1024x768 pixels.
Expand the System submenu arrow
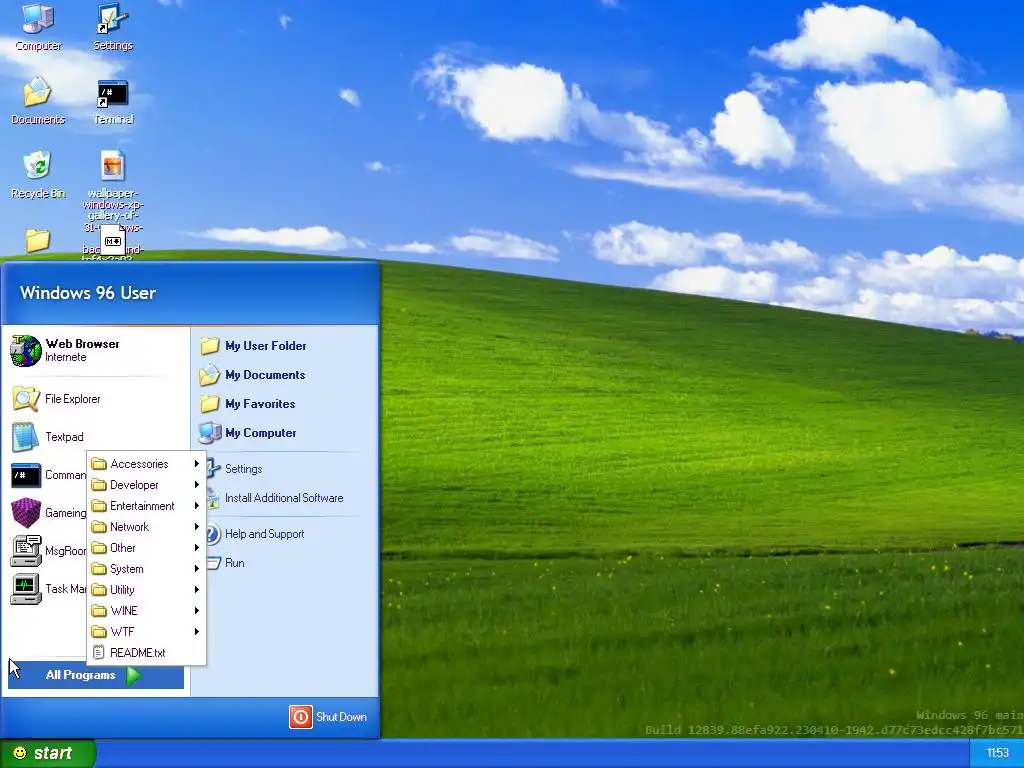tap(196, 569)
